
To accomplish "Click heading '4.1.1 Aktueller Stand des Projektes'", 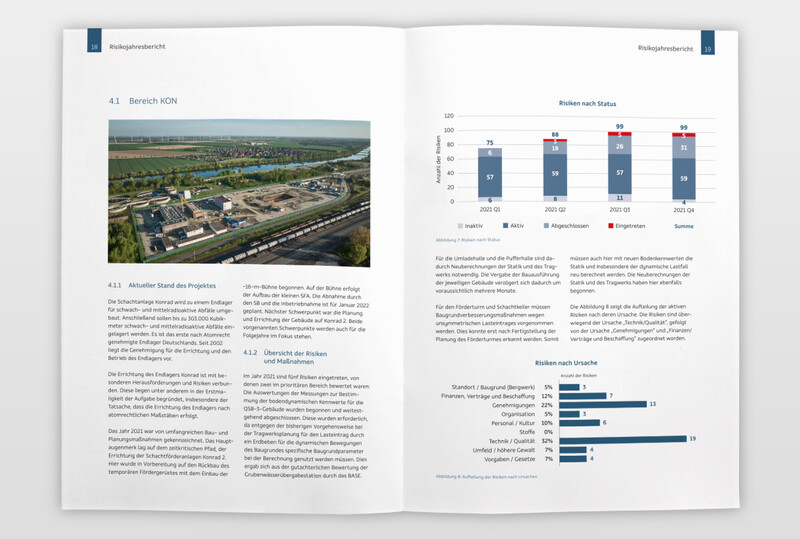I will [162, 285].
